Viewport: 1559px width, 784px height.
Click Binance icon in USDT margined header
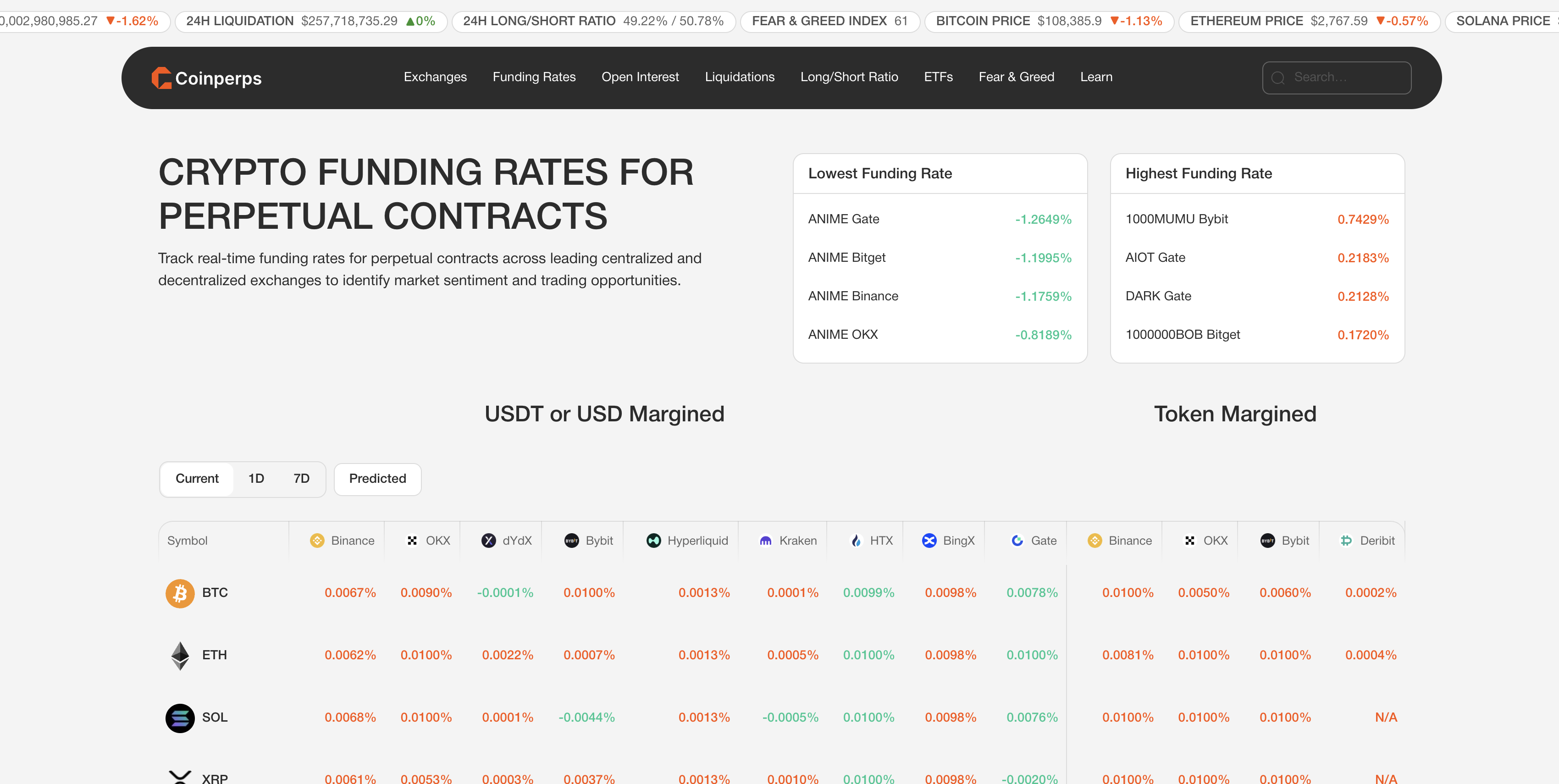click(x=317, y=540)
